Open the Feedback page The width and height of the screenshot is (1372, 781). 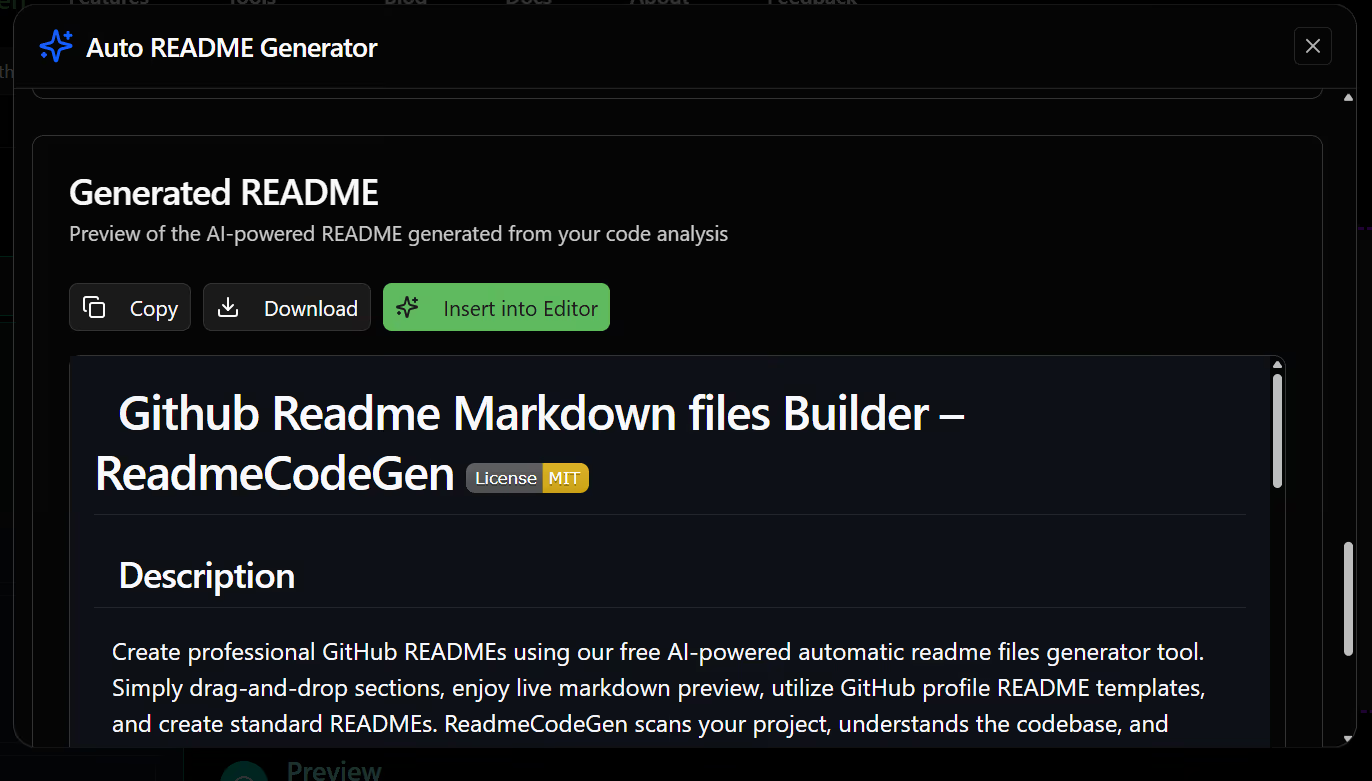click(811, 4)
